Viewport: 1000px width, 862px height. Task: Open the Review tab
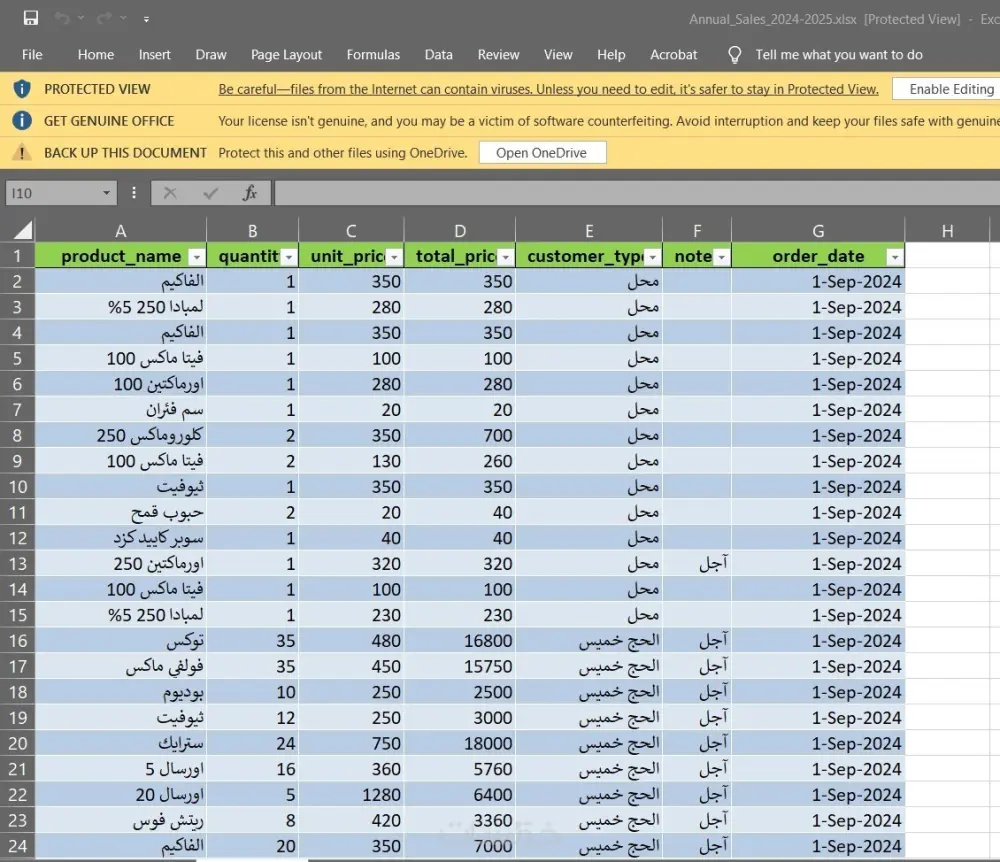pos(498,55)
